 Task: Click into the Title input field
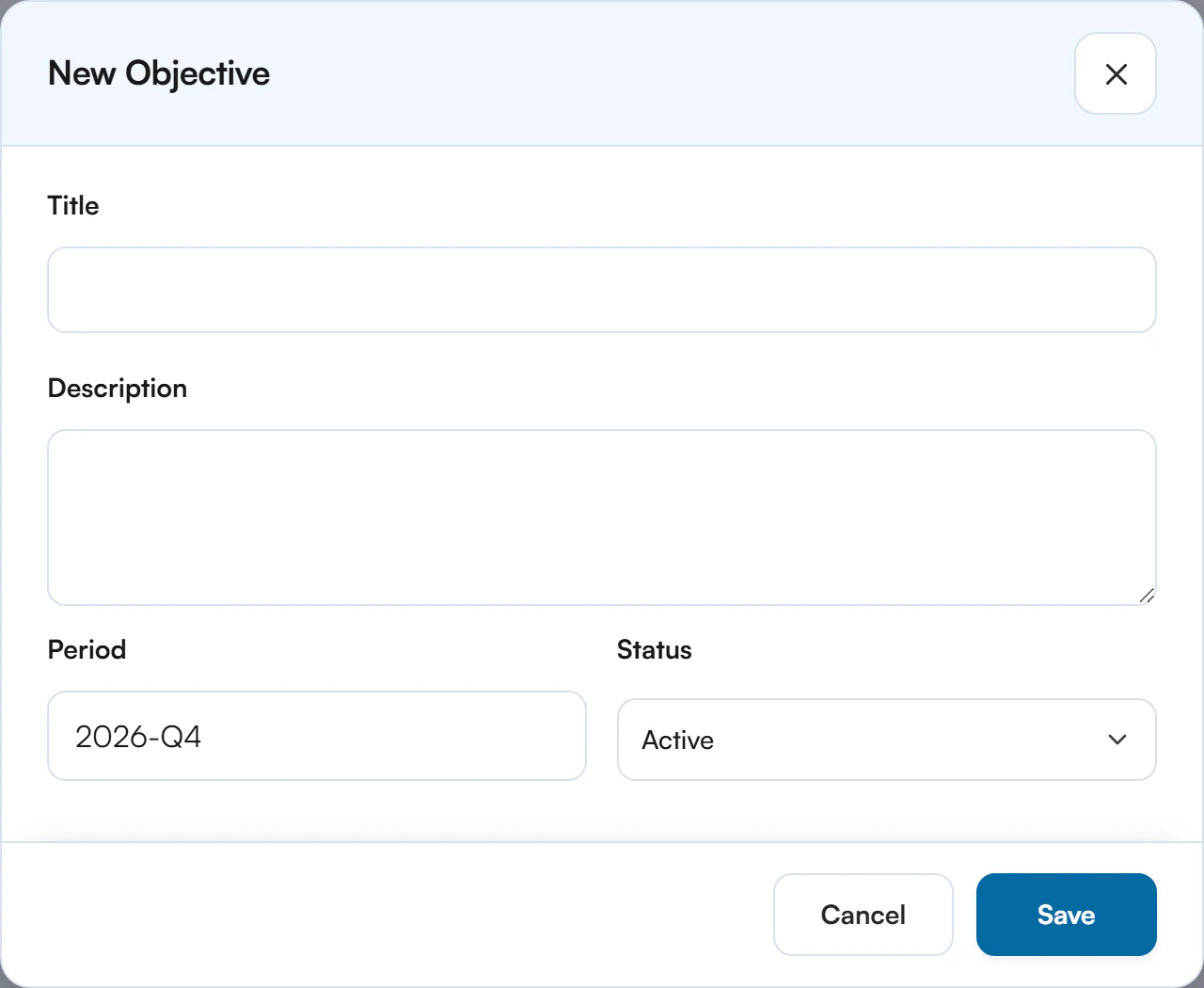(x=602, y=290)
